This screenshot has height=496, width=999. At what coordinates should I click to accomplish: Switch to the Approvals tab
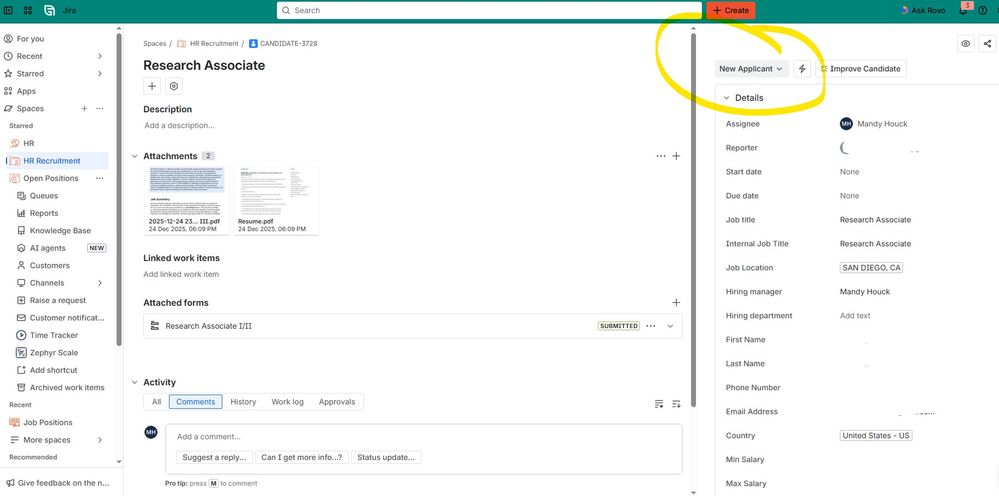tap(337, 402)
